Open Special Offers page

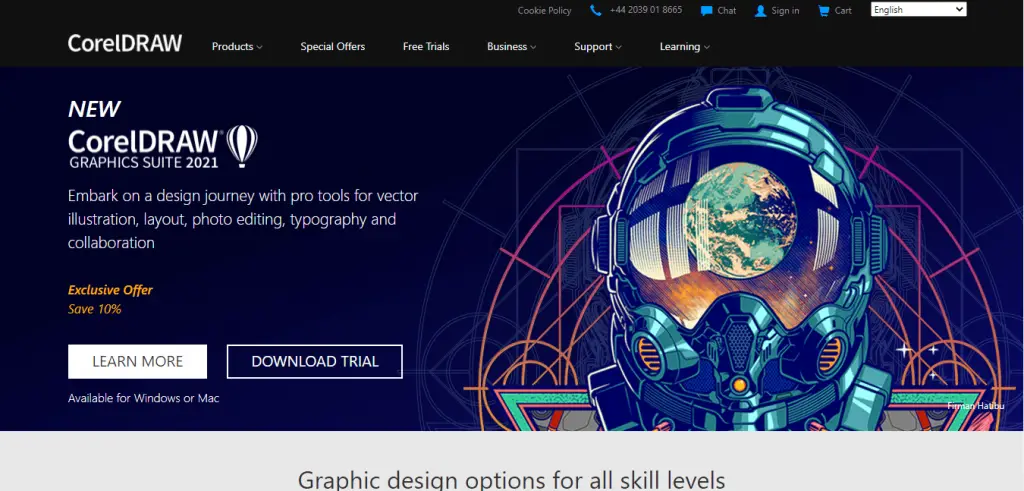click(x=332, y=46)
